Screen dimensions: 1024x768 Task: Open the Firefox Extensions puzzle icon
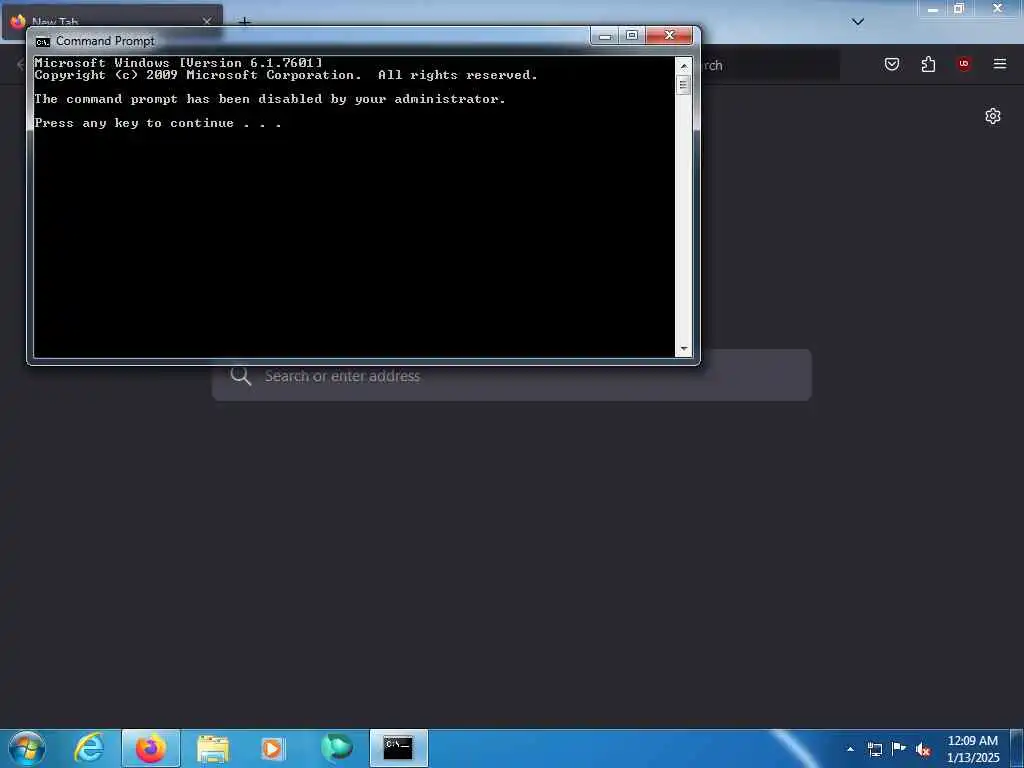(928, 64)
